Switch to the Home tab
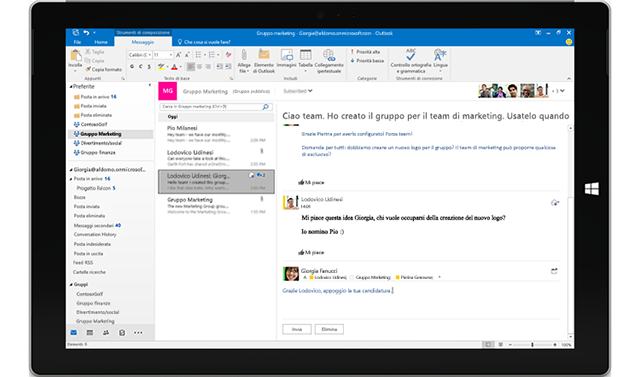 [x=101, y=42]
